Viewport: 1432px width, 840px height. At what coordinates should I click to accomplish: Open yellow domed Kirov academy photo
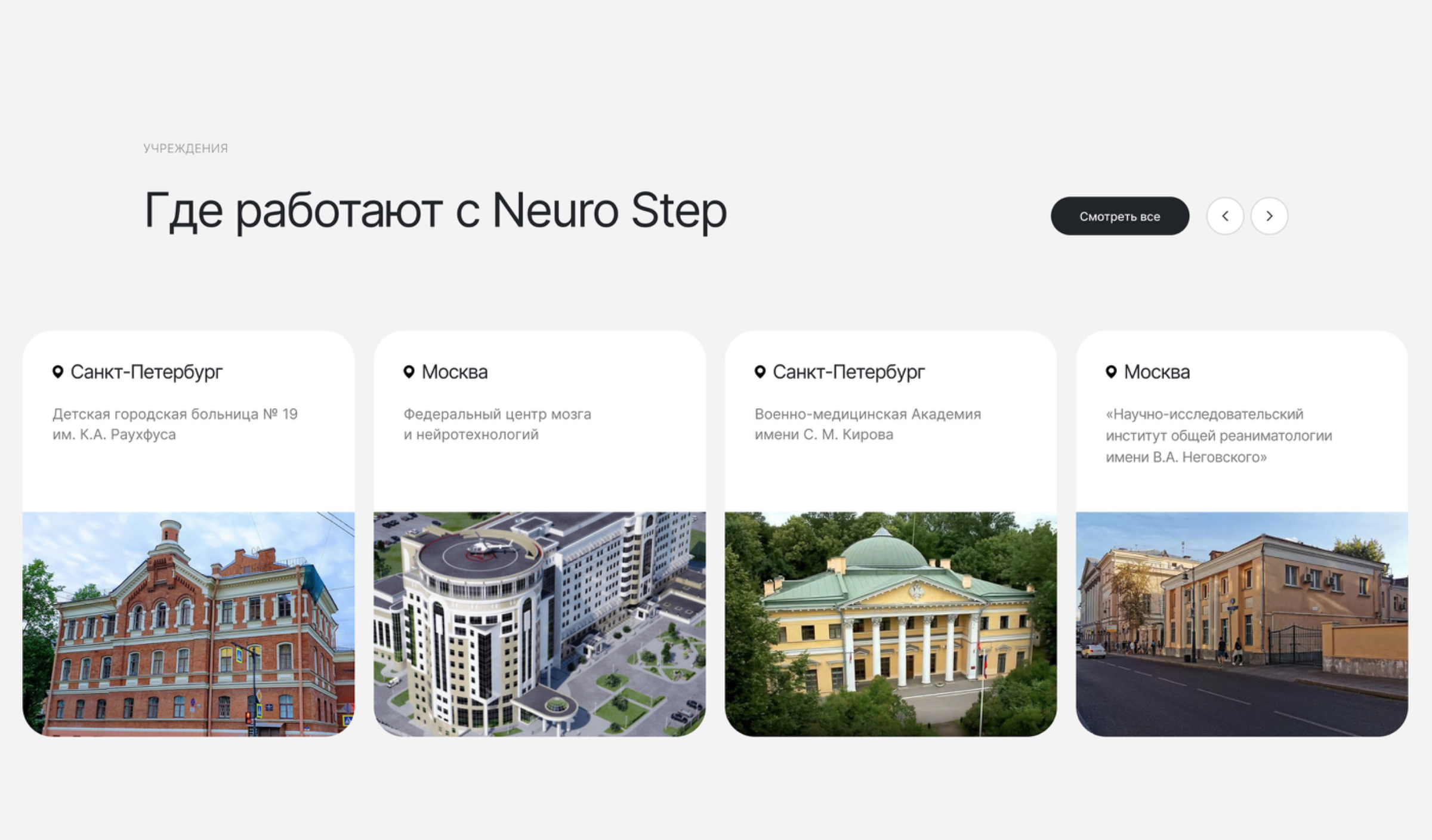tap(890, 624)
